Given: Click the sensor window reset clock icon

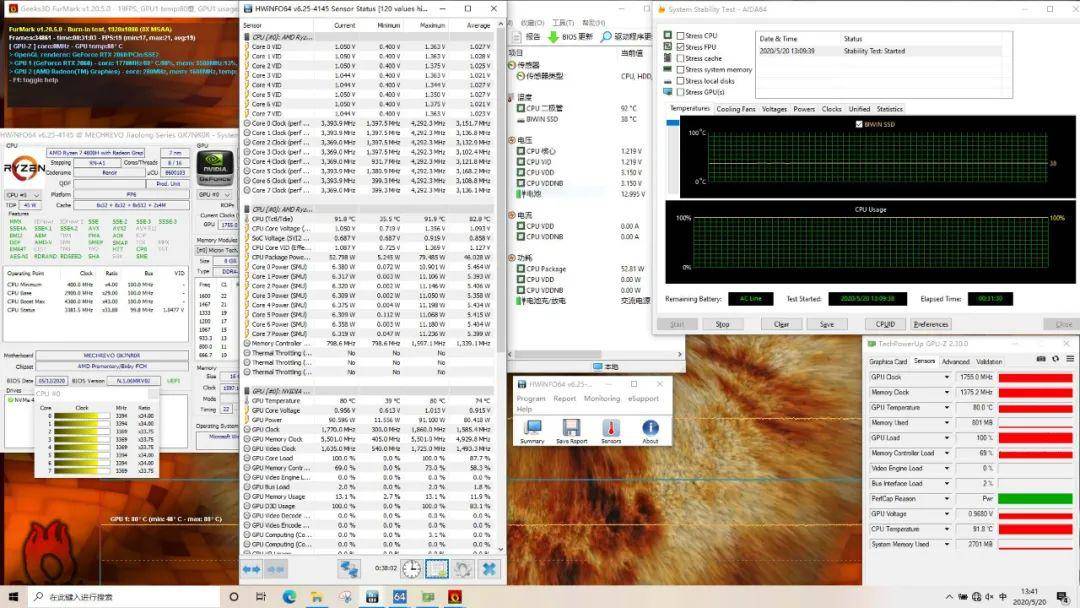Looking at the screenshot, I should pyautogui.click(x=411, y=569).
